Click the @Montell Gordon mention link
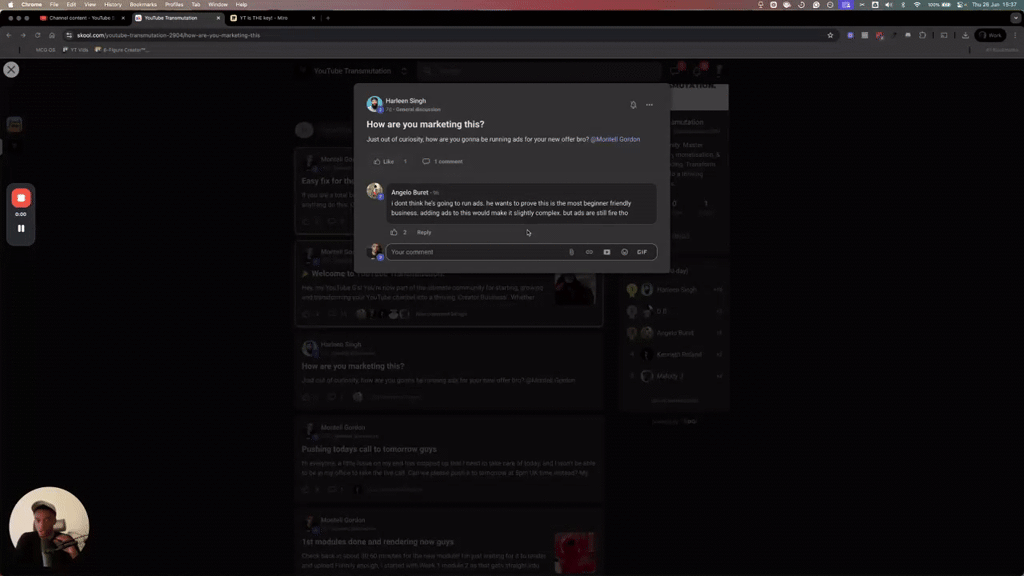Viewport: 1024px width, 576px height. coord(615,139)
